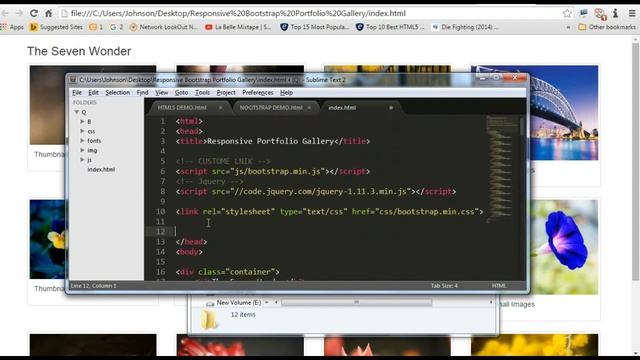640x360 pixels.
Task: Click the browser page vertical scrollbar
Action: coord(636,161)
